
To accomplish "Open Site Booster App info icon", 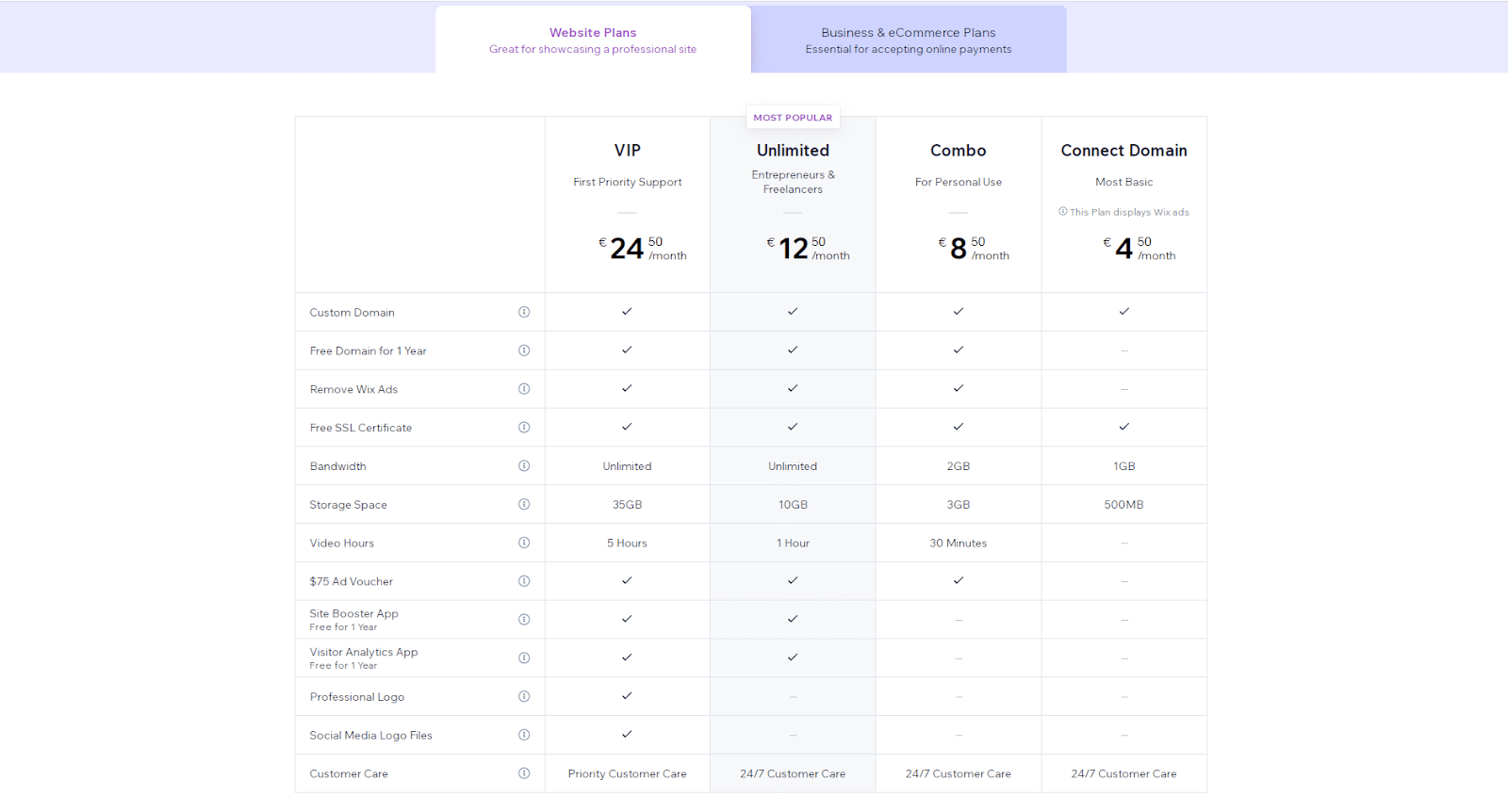I will coord(524,620).
